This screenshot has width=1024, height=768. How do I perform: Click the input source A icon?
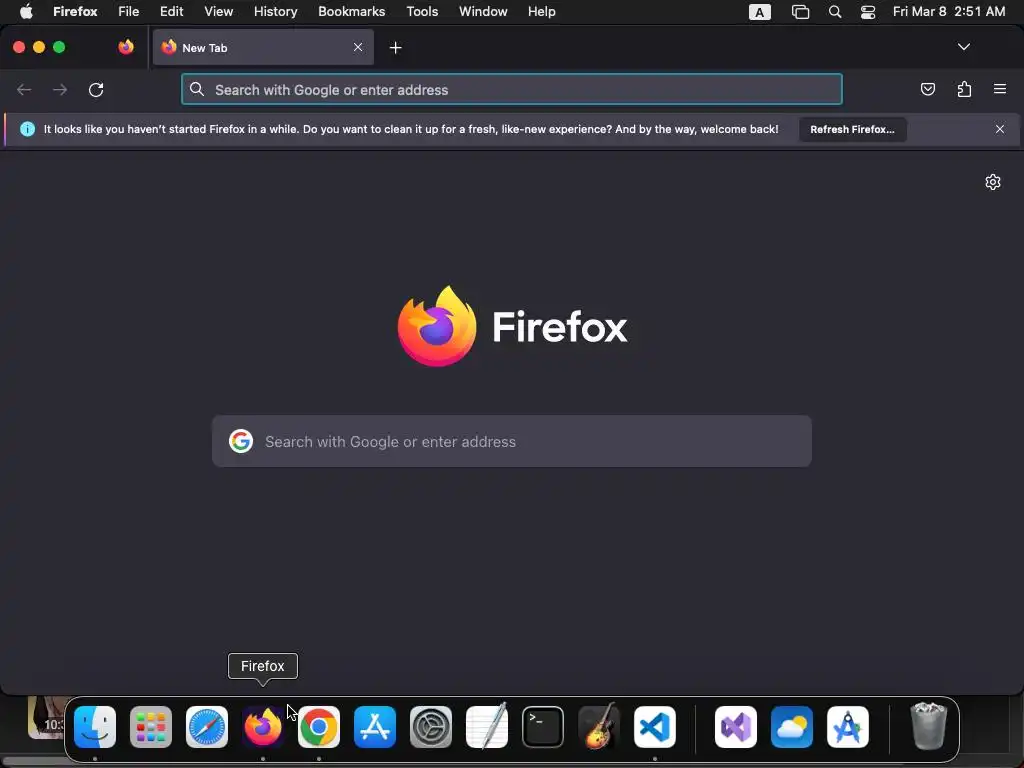pyautogui.click(x=760, y=12)
